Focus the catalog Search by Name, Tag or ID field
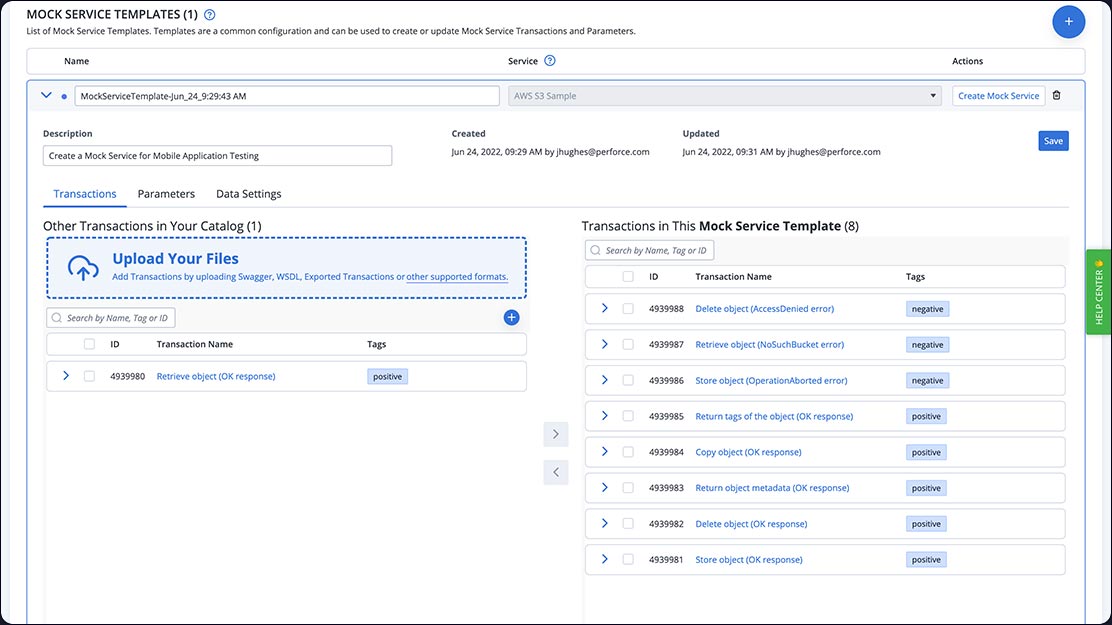This screenshot has height=625, width=1112. [111, 318]
